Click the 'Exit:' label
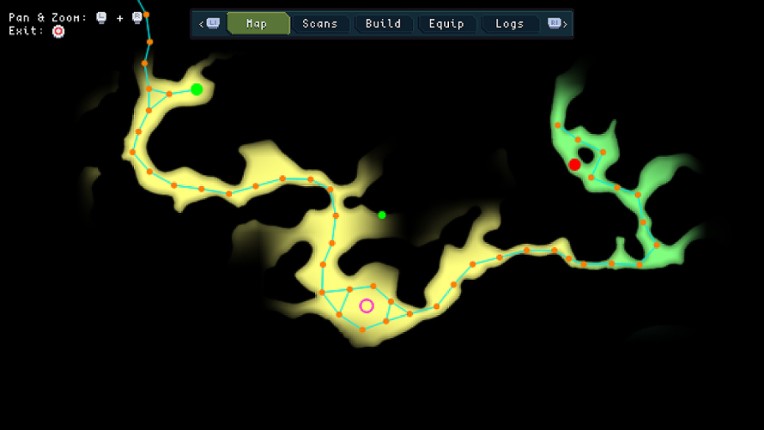Screen dimensions: 764x430 pyautogui.click(x=26, y=31)
